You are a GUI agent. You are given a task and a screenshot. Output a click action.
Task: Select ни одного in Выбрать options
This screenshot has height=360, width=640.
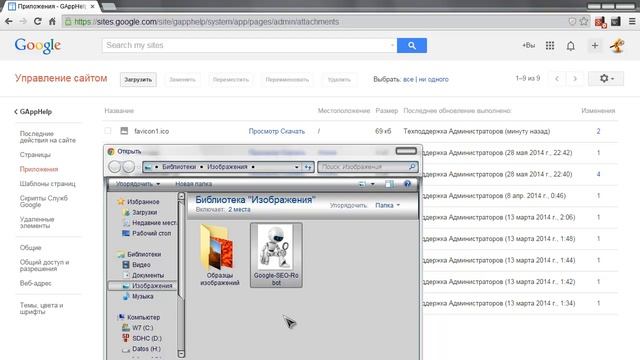(x=433, y=79)
